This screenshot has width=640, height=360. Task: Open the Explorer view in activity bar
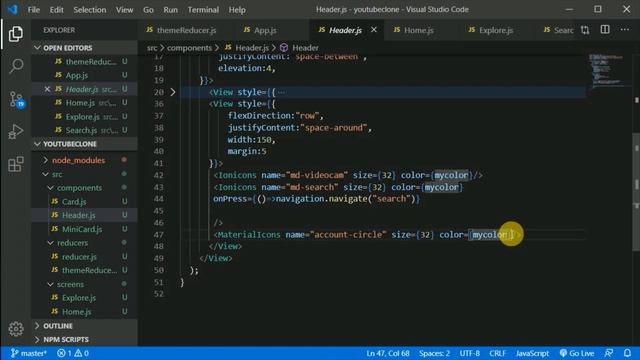(x=16, y=33)
